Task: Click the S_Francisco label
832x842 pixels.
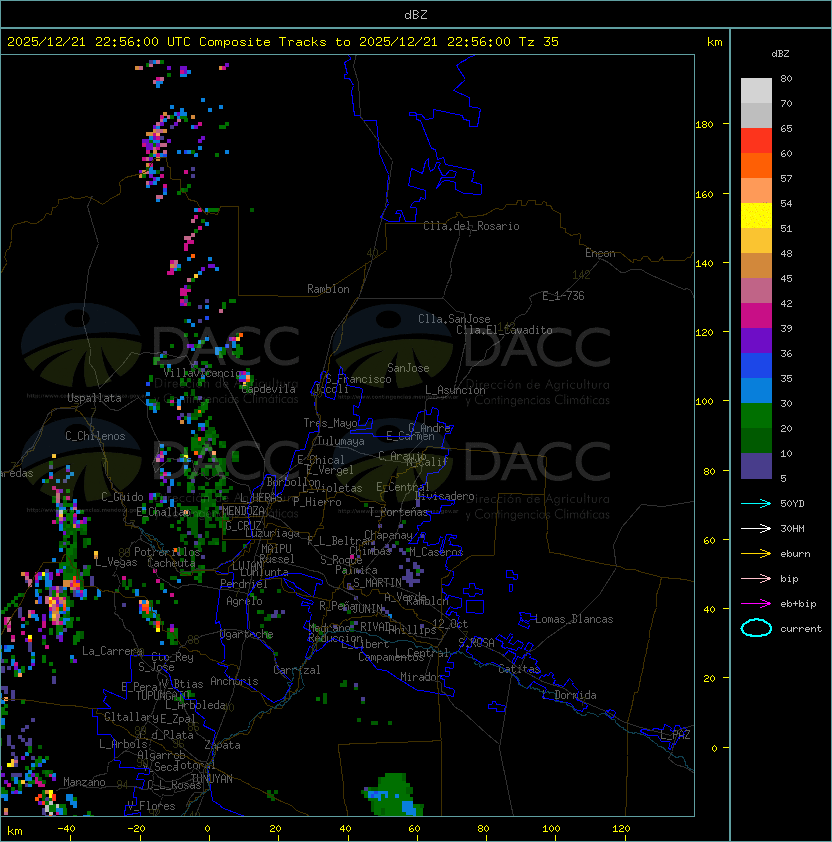Action: coord(358,379)
